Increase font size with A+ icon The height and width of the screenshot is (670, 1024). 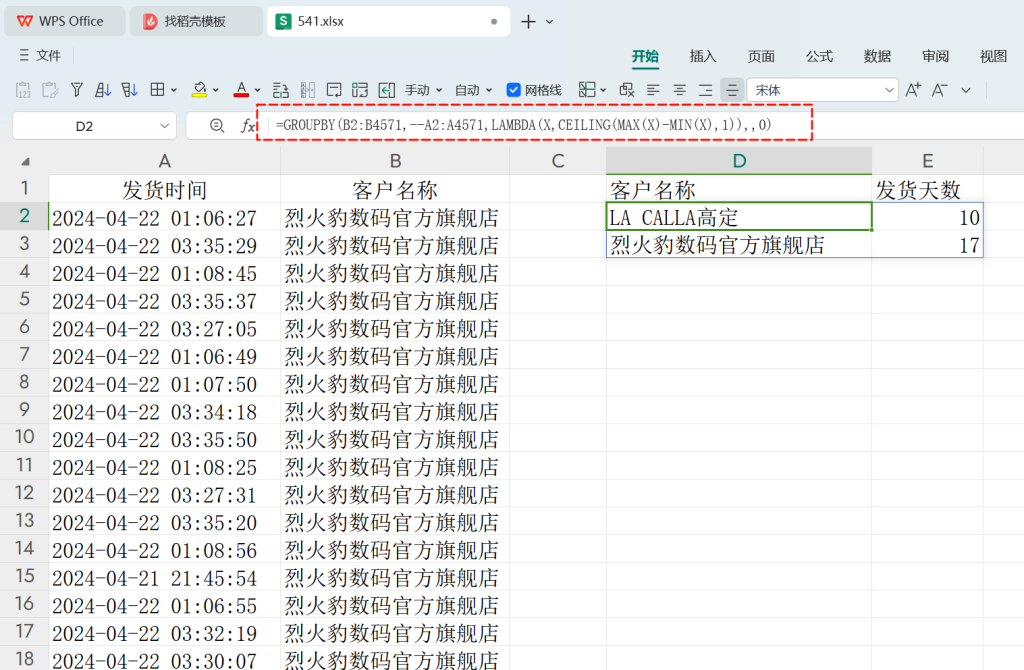(x=913, y=90)
